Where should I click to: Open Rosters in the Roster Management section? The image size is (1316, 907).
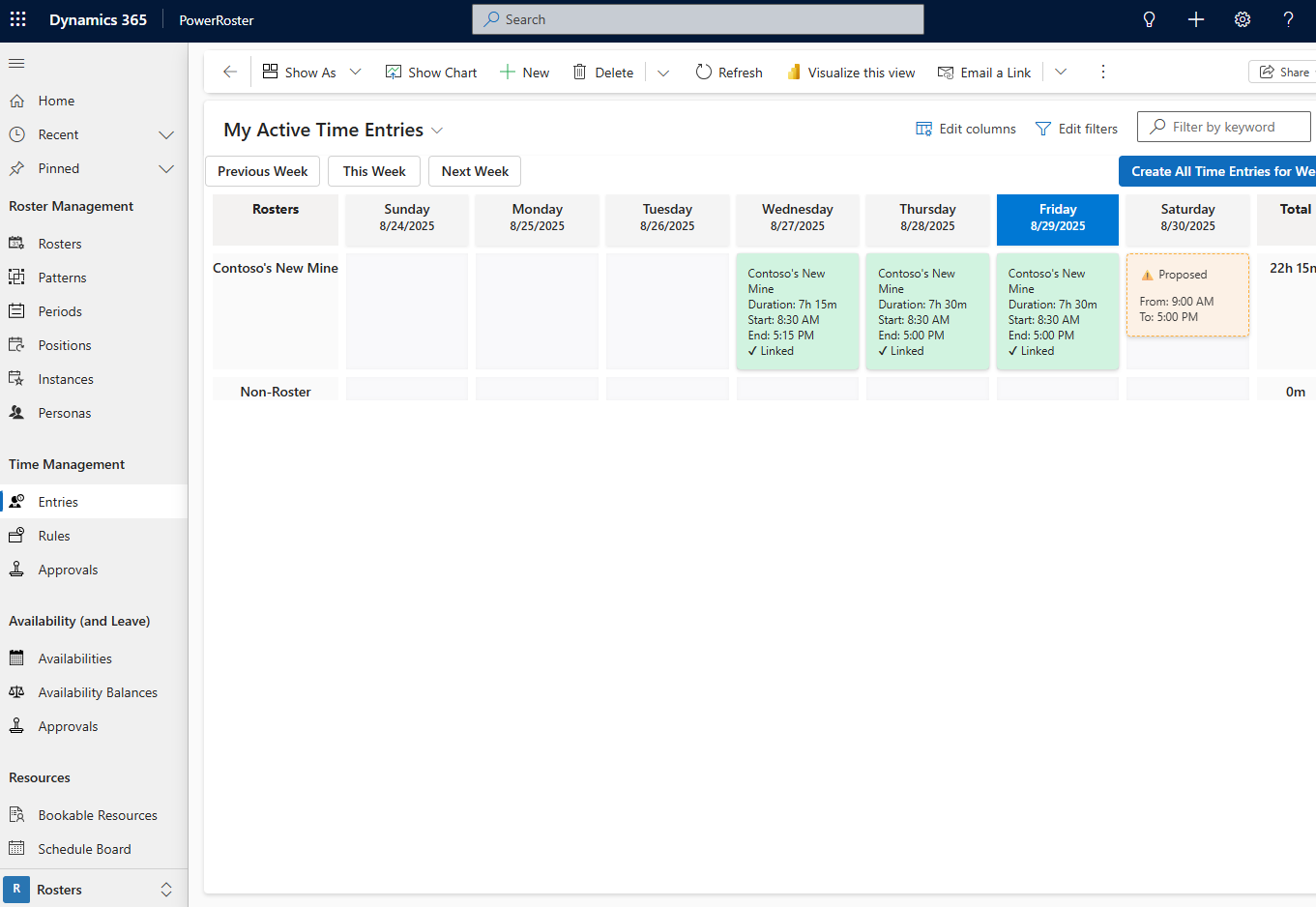tap(94, 244)
